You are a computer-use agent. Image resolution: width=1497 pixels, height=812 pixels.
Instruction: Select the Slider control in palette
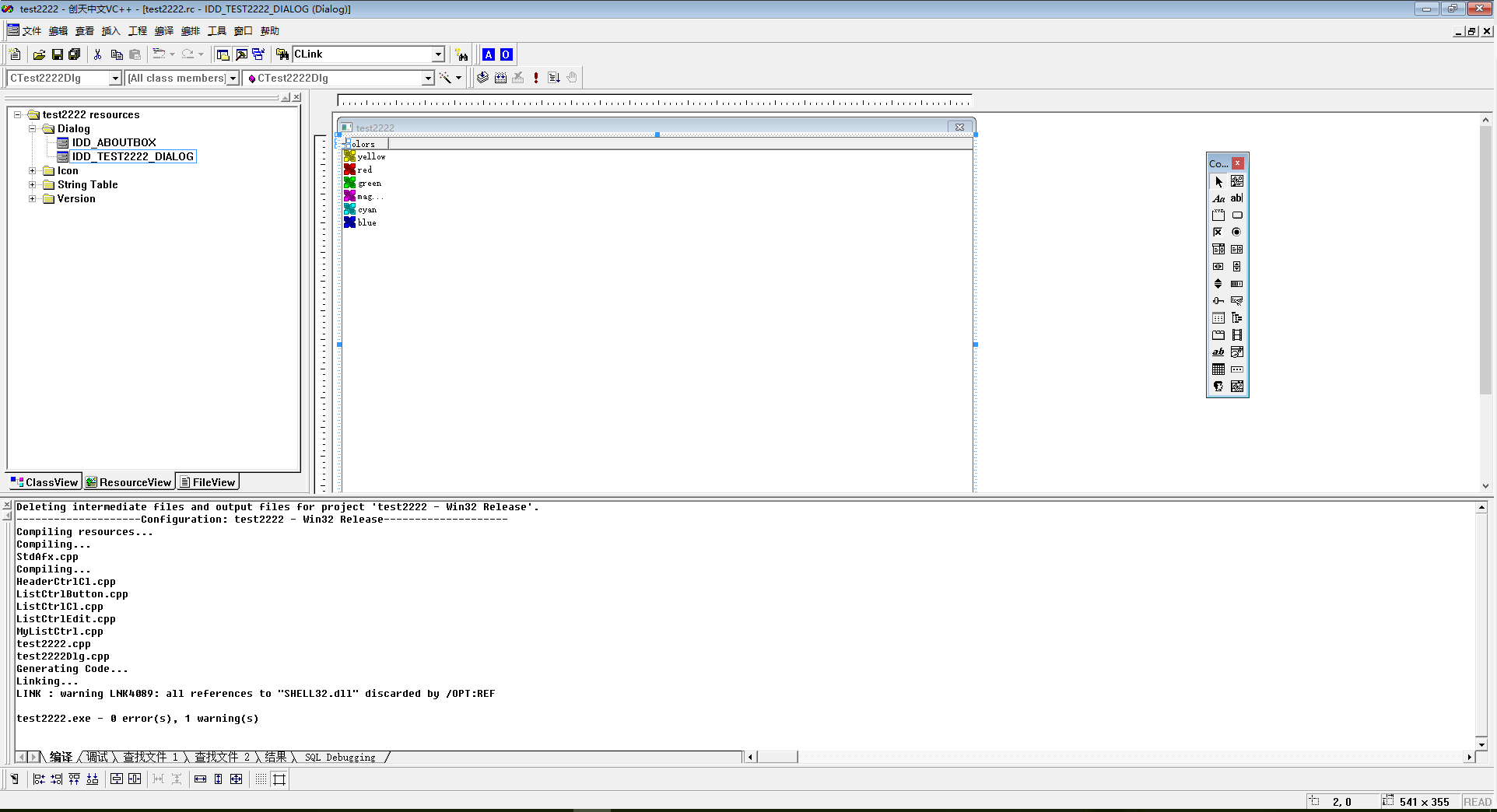point(1218,301)
